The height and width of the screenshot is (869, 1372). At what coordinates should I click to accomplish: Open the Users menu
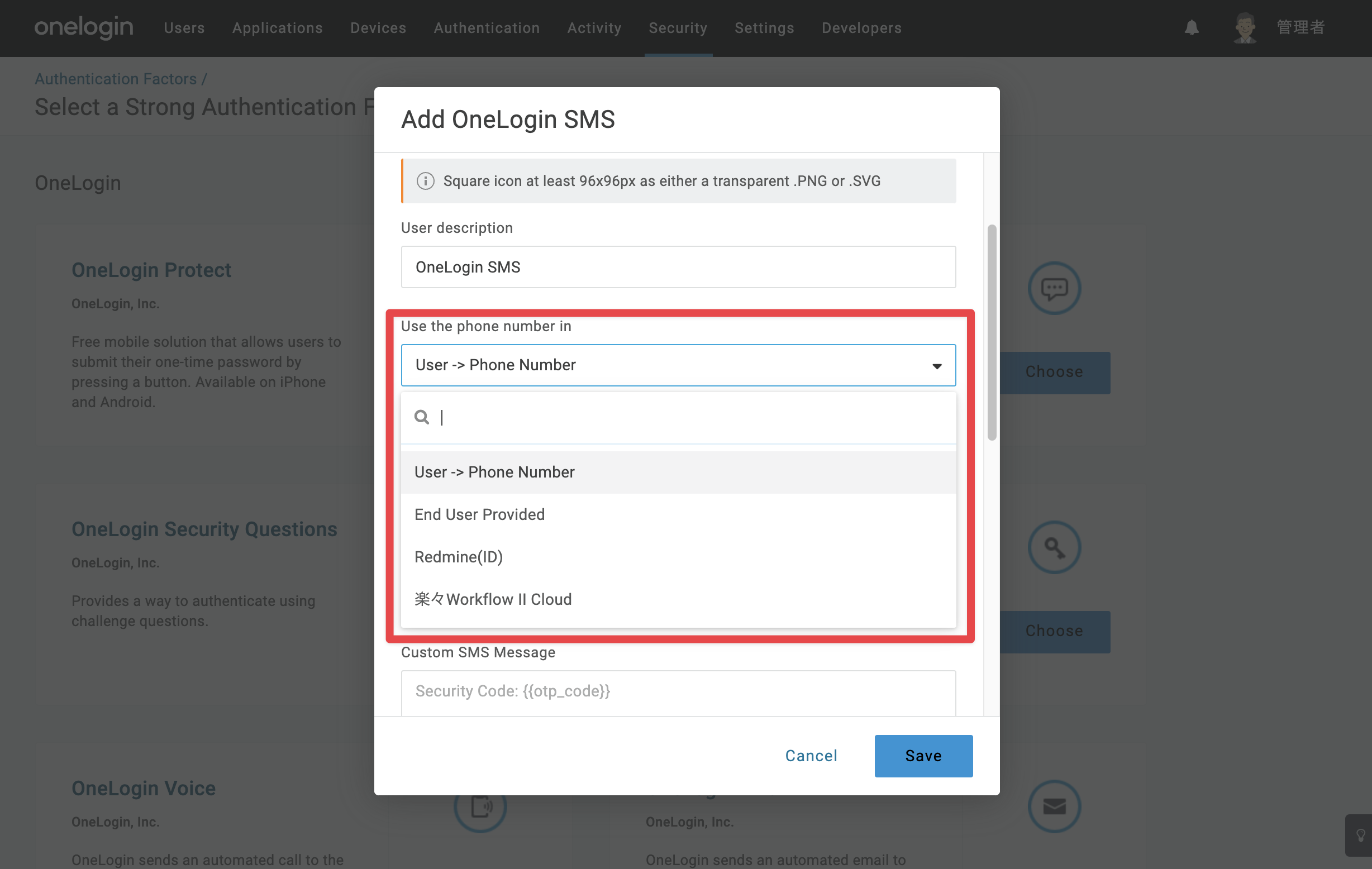pyautogui.click(x=184, y=27)
